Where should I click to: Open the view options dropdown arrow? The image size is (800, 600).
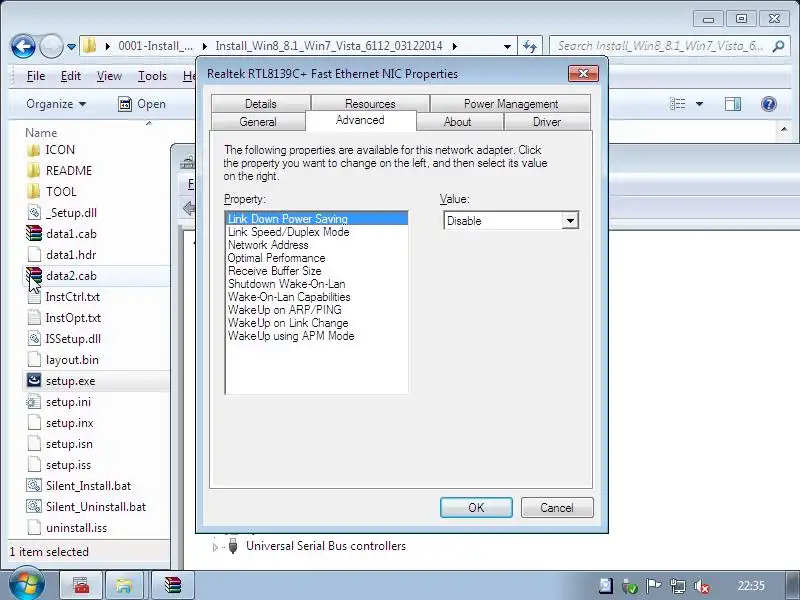pos(699,104)
